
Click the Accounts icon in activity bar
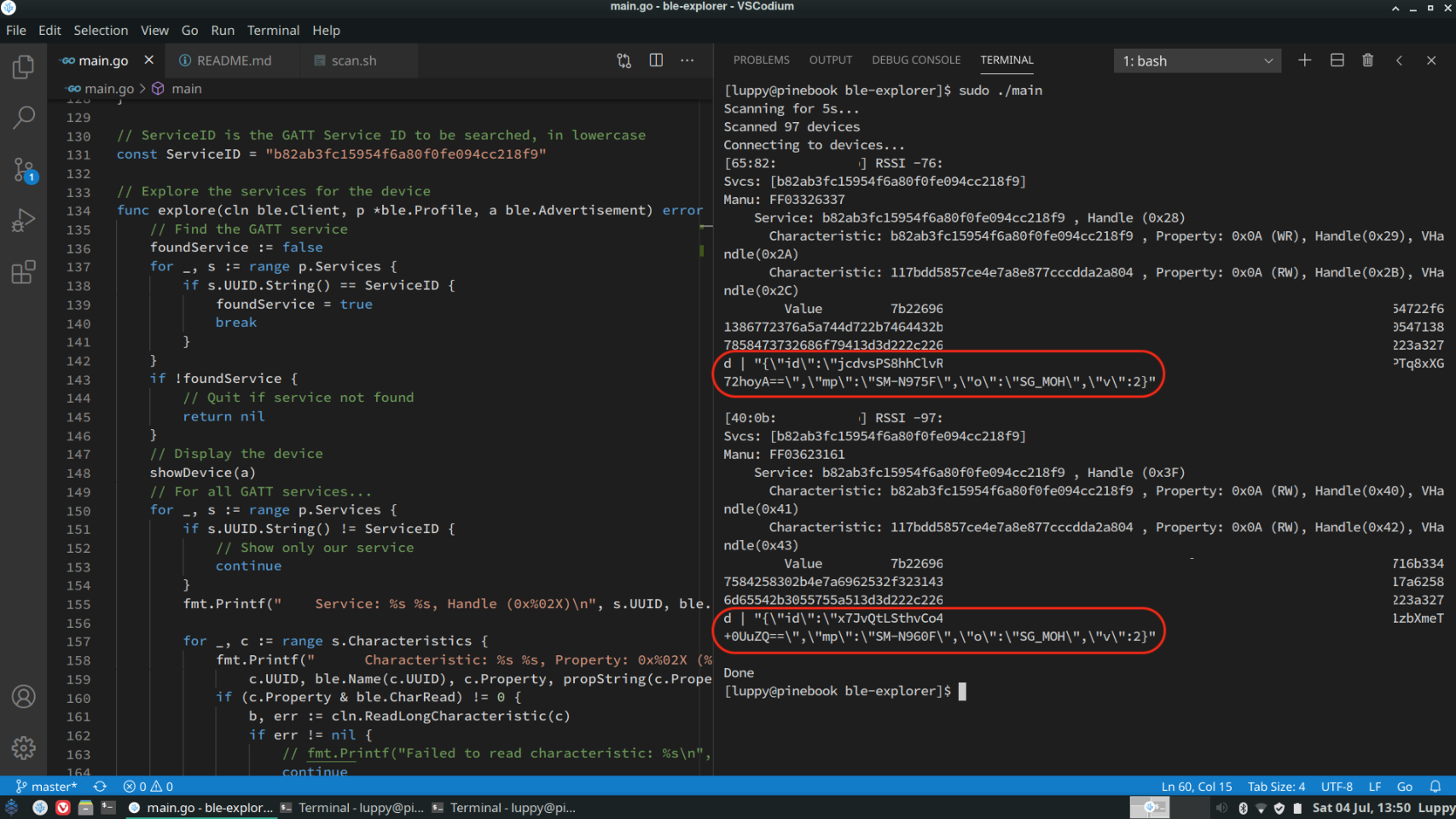[x=23, y=697]
